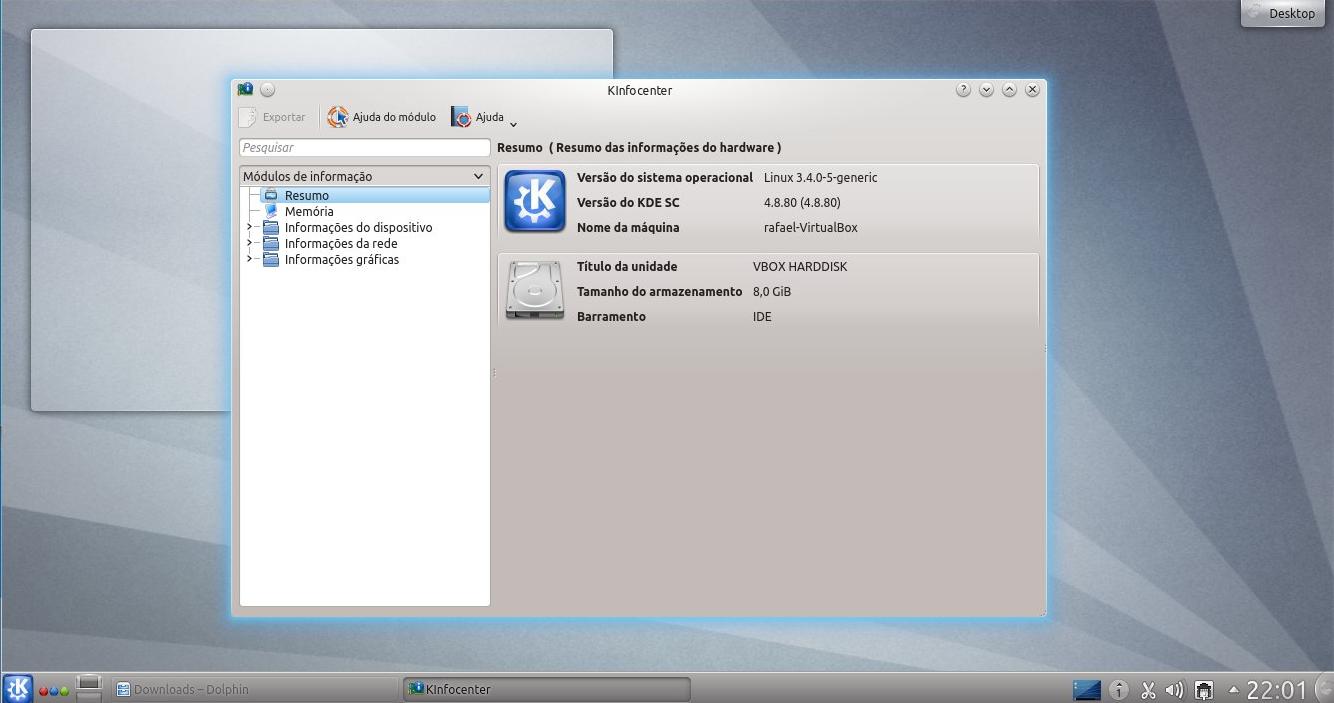Click the 8,0 GiB storage size
Viewport: 1334px width, 703px height.
pyautogui.click(x=772, y=291)
